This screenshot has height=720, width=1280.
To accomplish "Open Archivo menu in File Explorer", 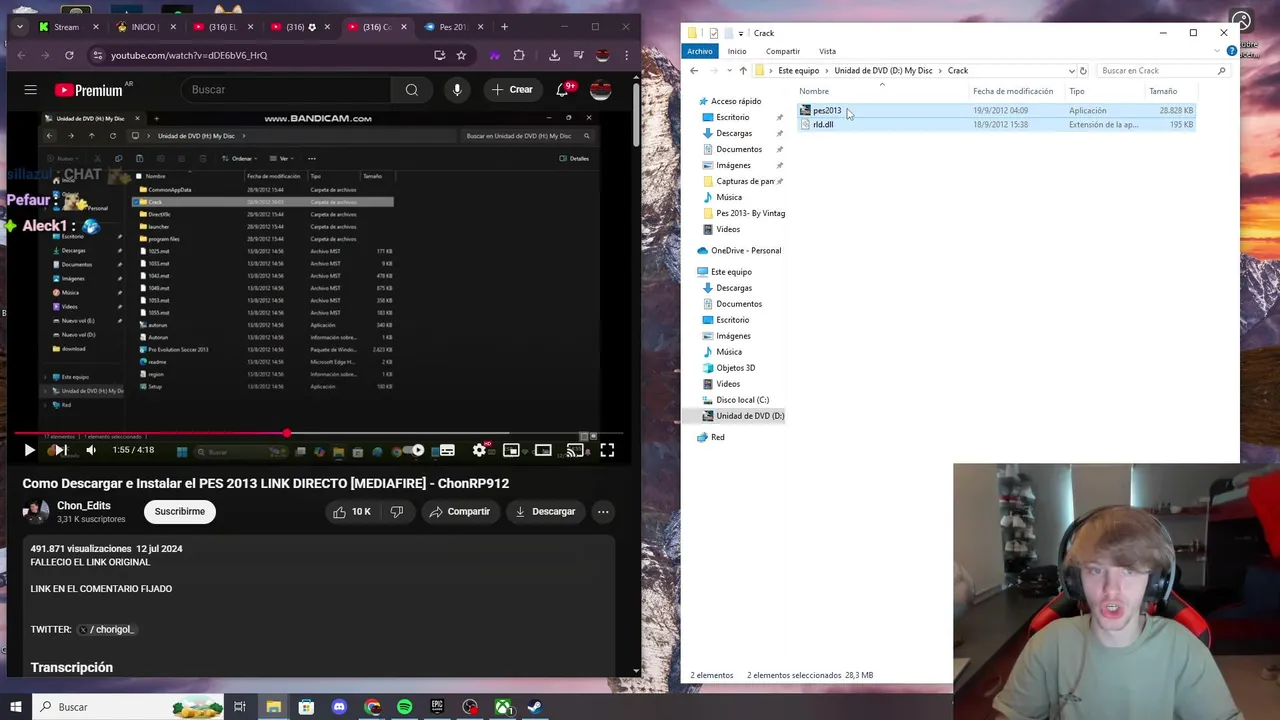I will point(700,51).
